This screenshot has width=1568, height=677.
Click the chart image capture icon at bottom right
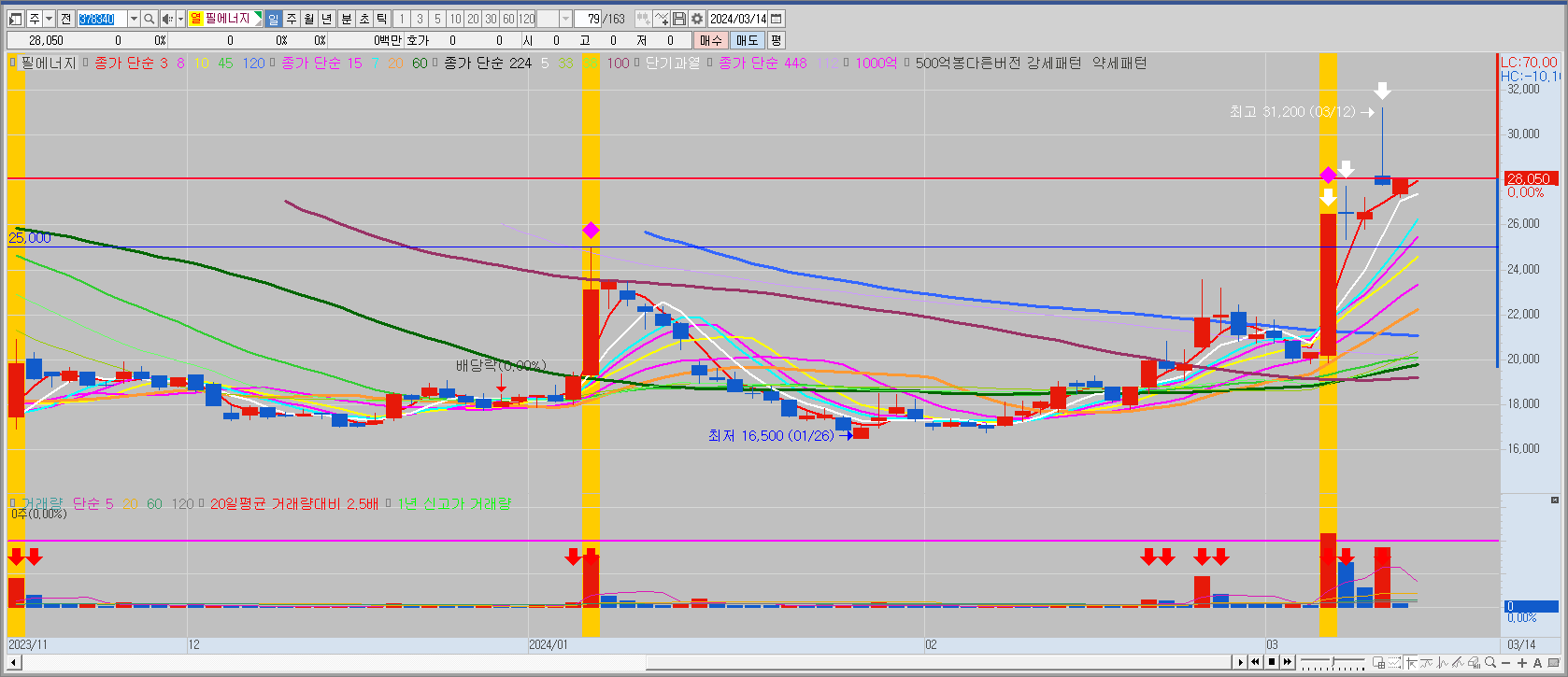click(1553, 662)
